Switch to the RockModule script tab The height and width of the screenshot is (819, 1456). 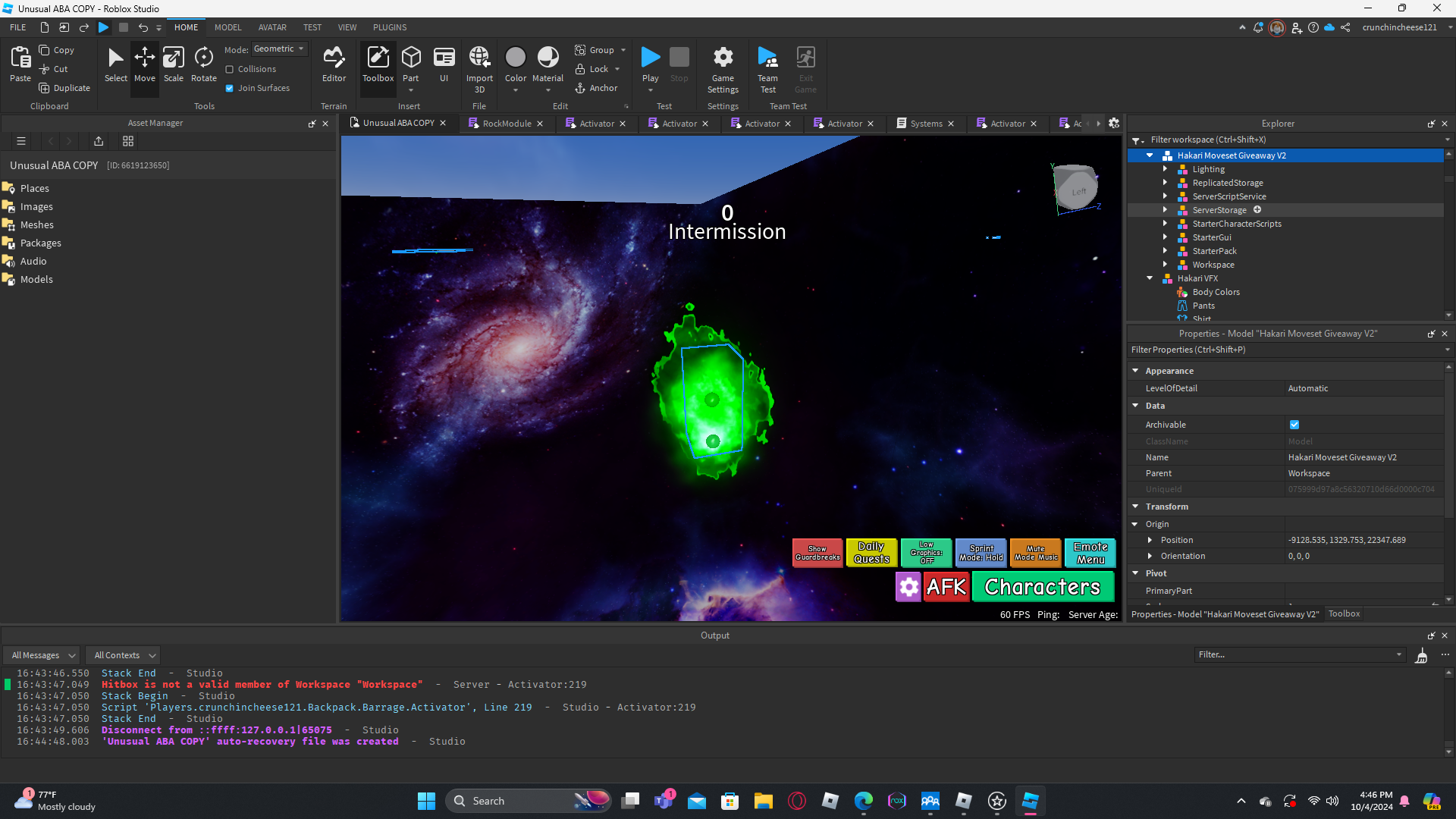[x=506, y=124]
